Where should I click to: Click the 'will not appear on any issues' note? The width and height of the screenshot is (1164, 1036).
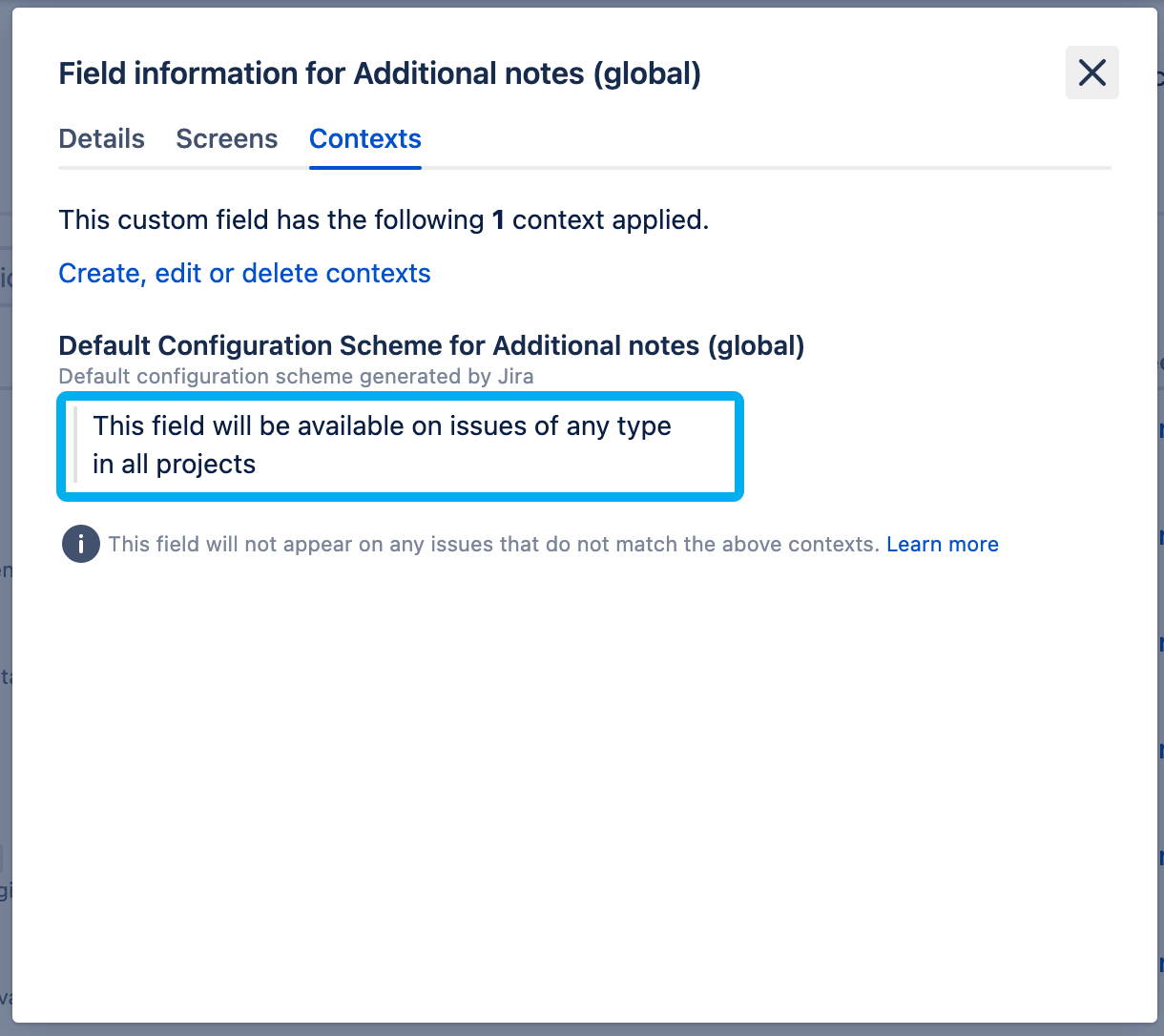point(493,545)
